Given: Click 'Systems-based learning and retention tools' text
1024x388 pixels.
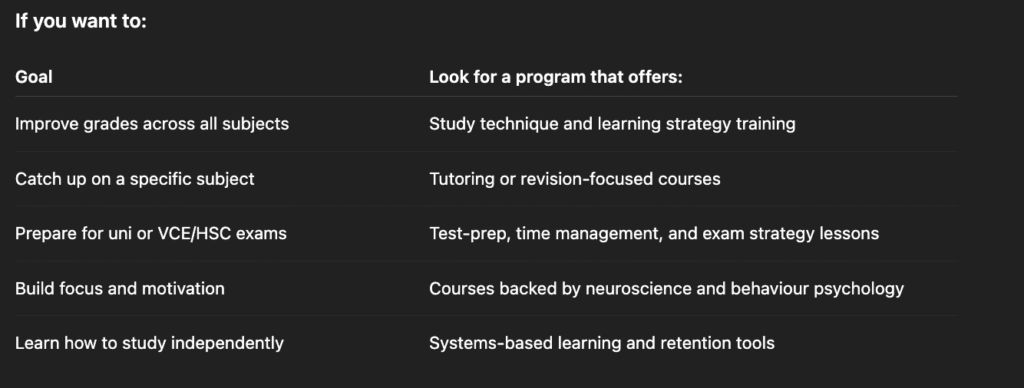Looking at the screenshot, I should coord(601,344).
